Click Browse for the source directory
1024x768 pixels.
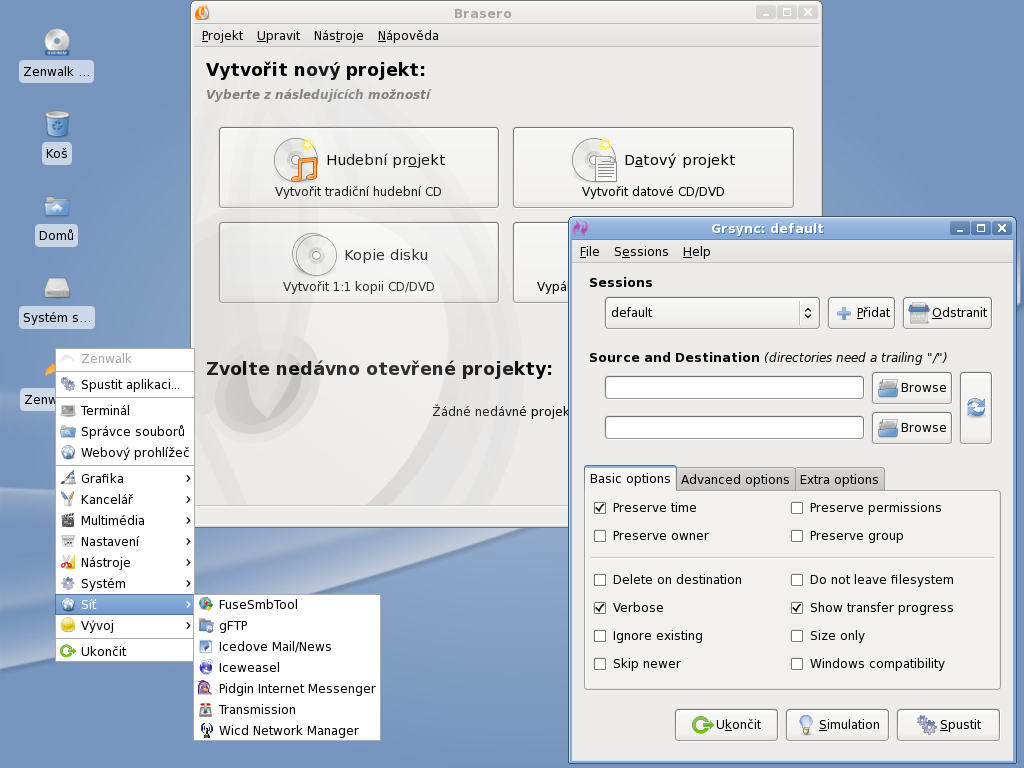tap(912, 388)
